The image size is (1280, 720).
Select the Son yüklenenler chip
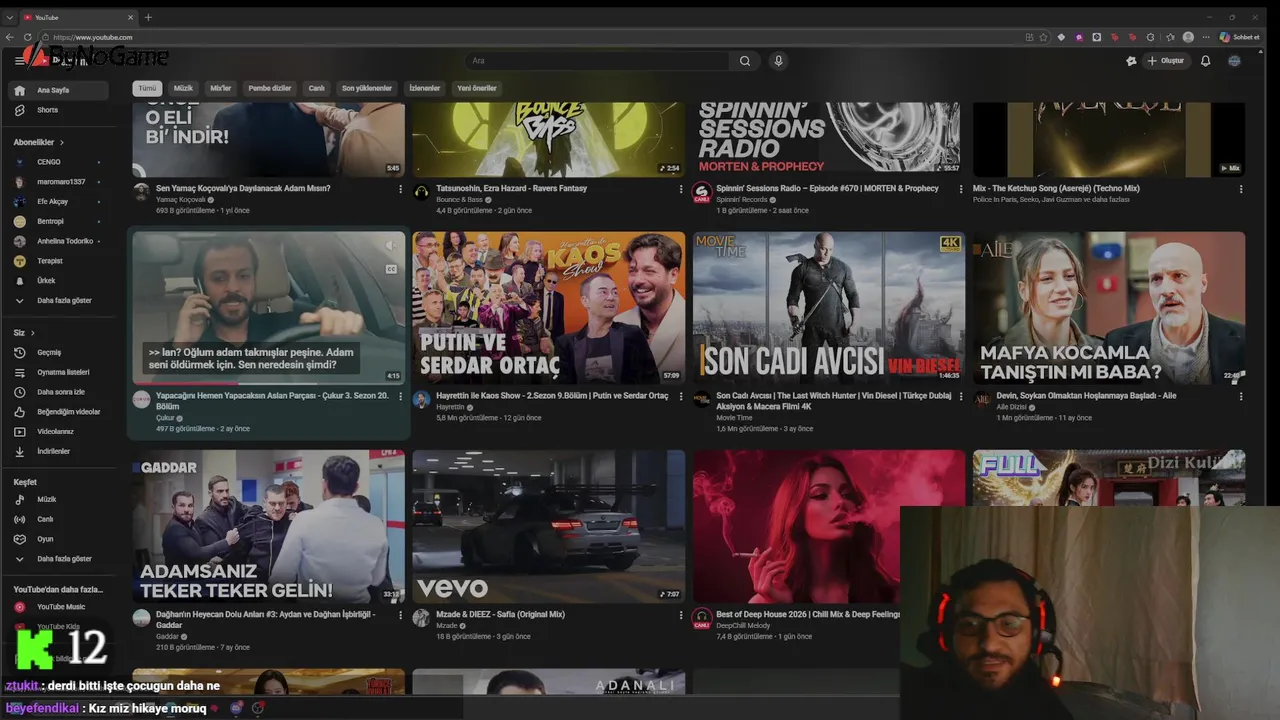(x=366, y=88)
